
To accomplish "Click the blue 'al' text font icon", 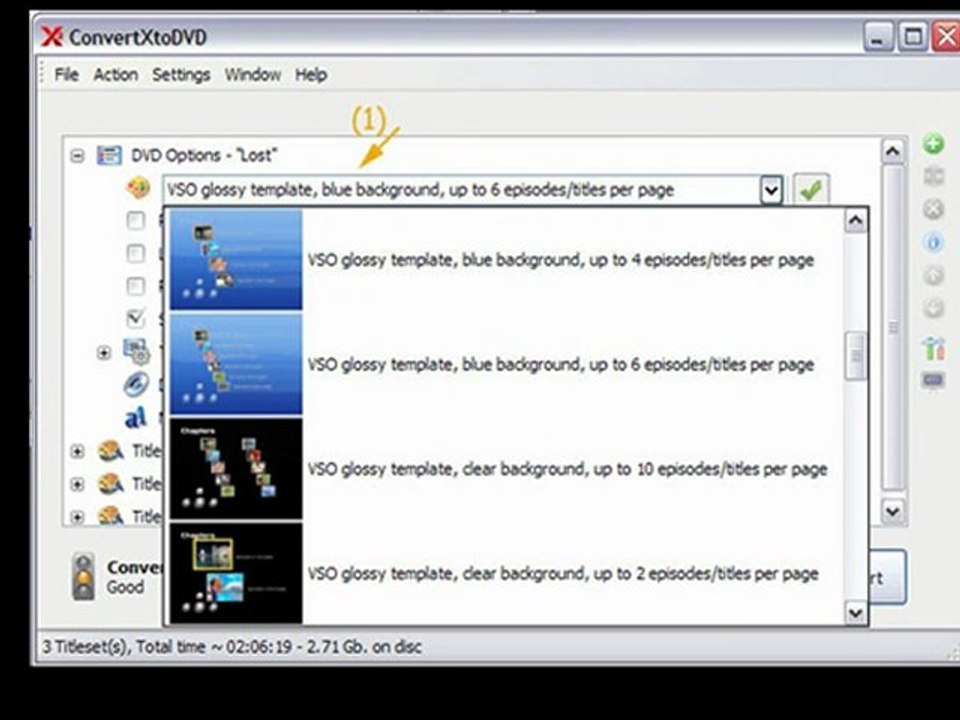I will click(x=135, y=417).
